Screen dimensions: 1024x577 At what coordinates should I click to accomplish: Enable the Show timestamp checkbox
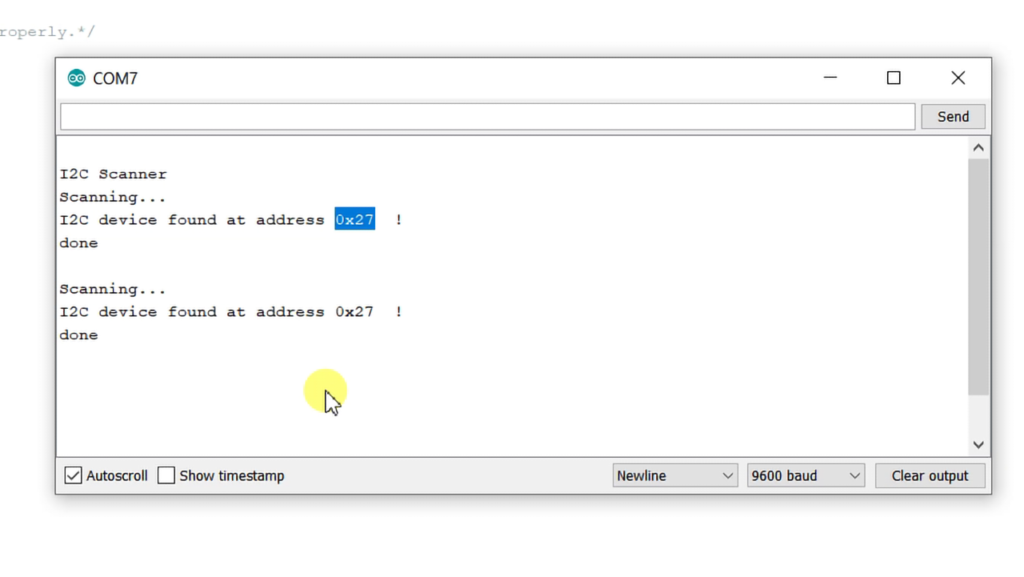click(167, 476)
